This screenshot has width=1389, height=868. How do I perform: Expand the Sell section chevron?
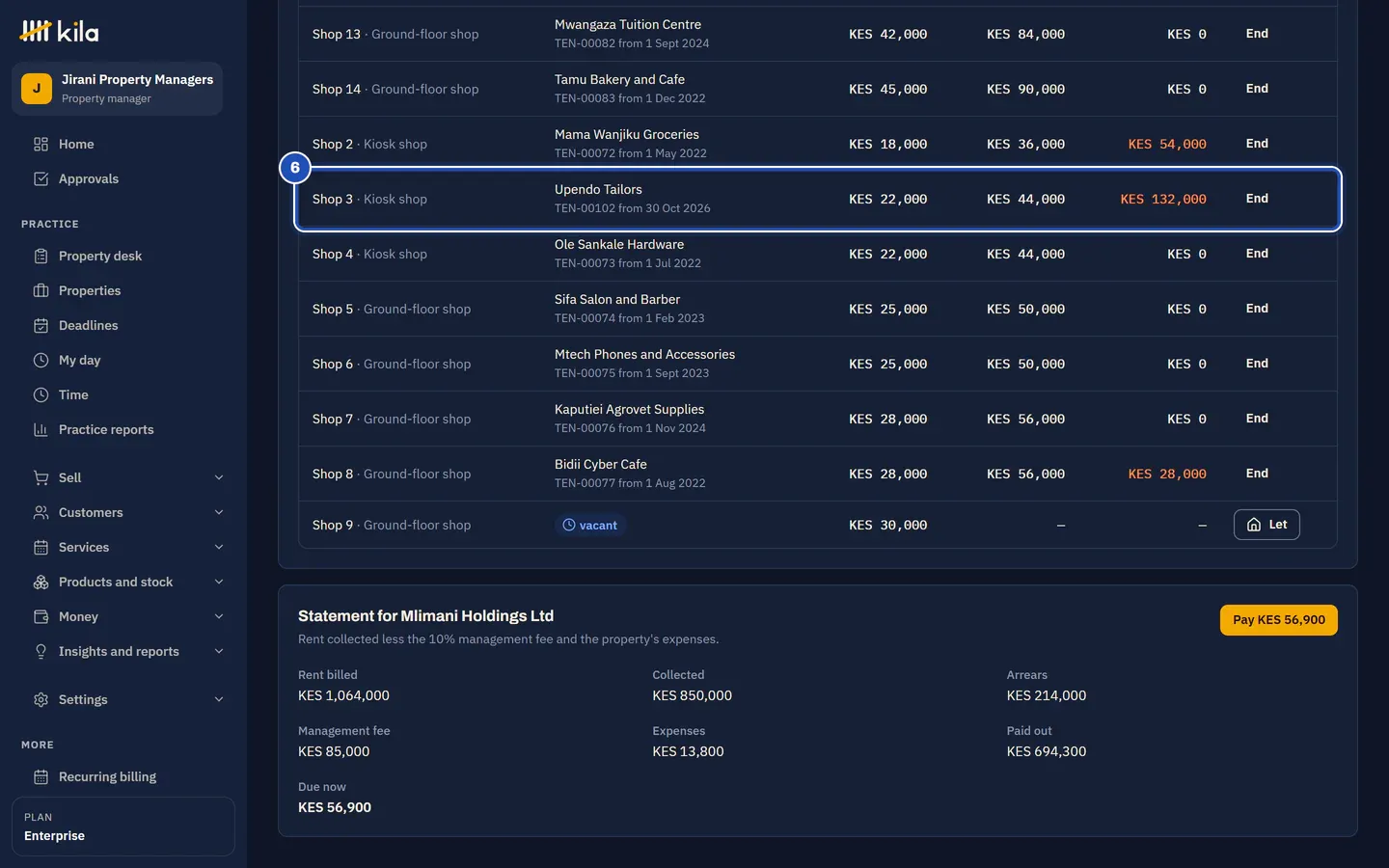coord(219,477)
